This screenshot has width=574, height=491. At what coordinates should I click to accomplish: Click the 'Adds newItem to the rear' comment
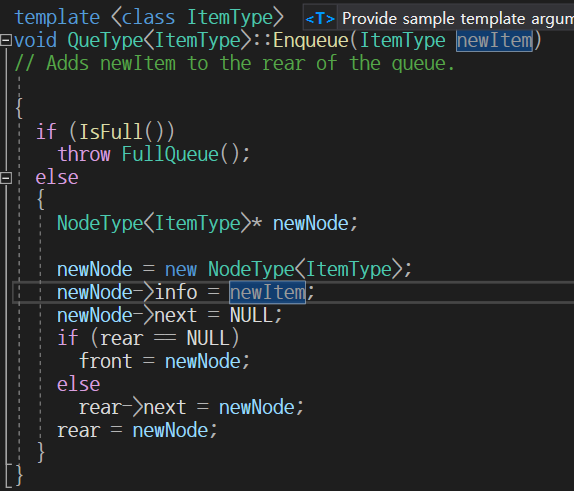pos(234,63)
